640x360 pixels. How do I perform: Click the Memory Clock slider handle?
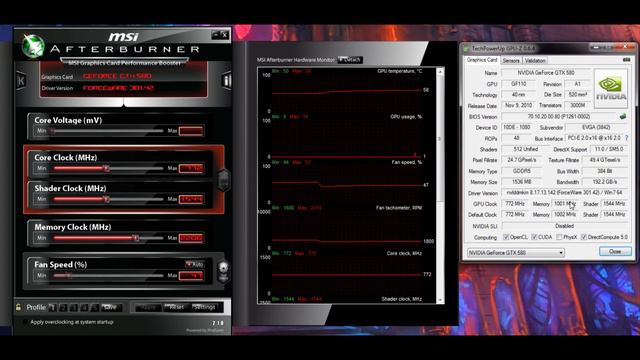136,238
